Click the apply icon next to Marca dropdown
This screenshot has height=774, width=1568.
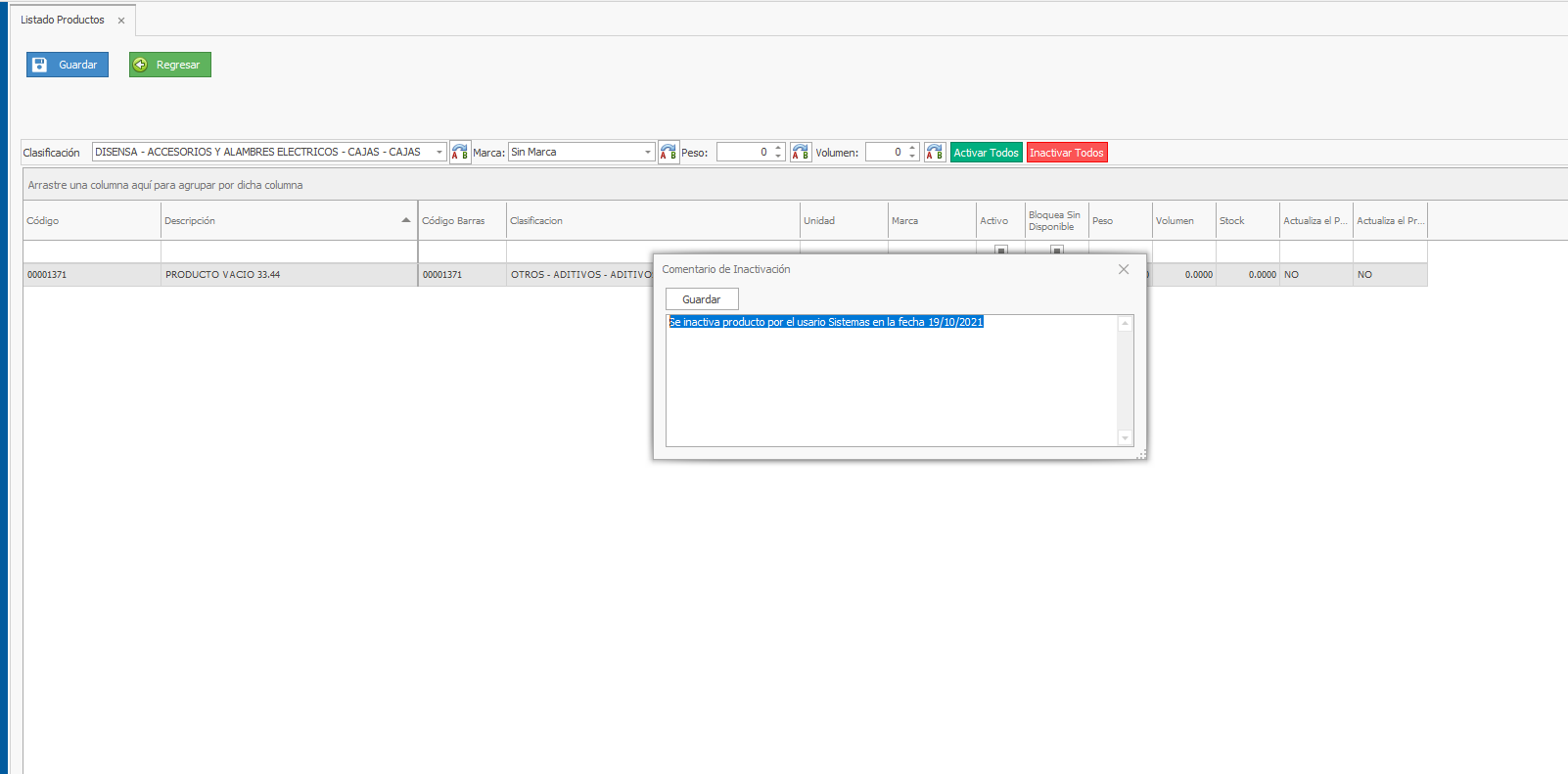pyautogui.click(x=668, y=153)
